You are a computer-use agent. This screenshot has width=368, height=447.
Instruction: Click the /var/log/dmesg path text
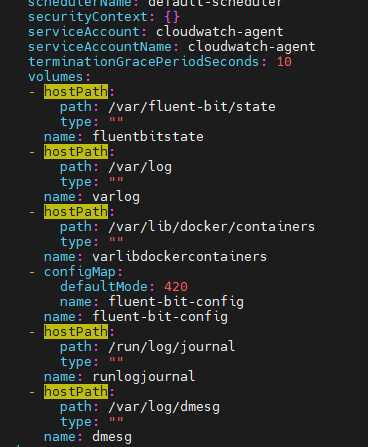click(x=164, y=407)
